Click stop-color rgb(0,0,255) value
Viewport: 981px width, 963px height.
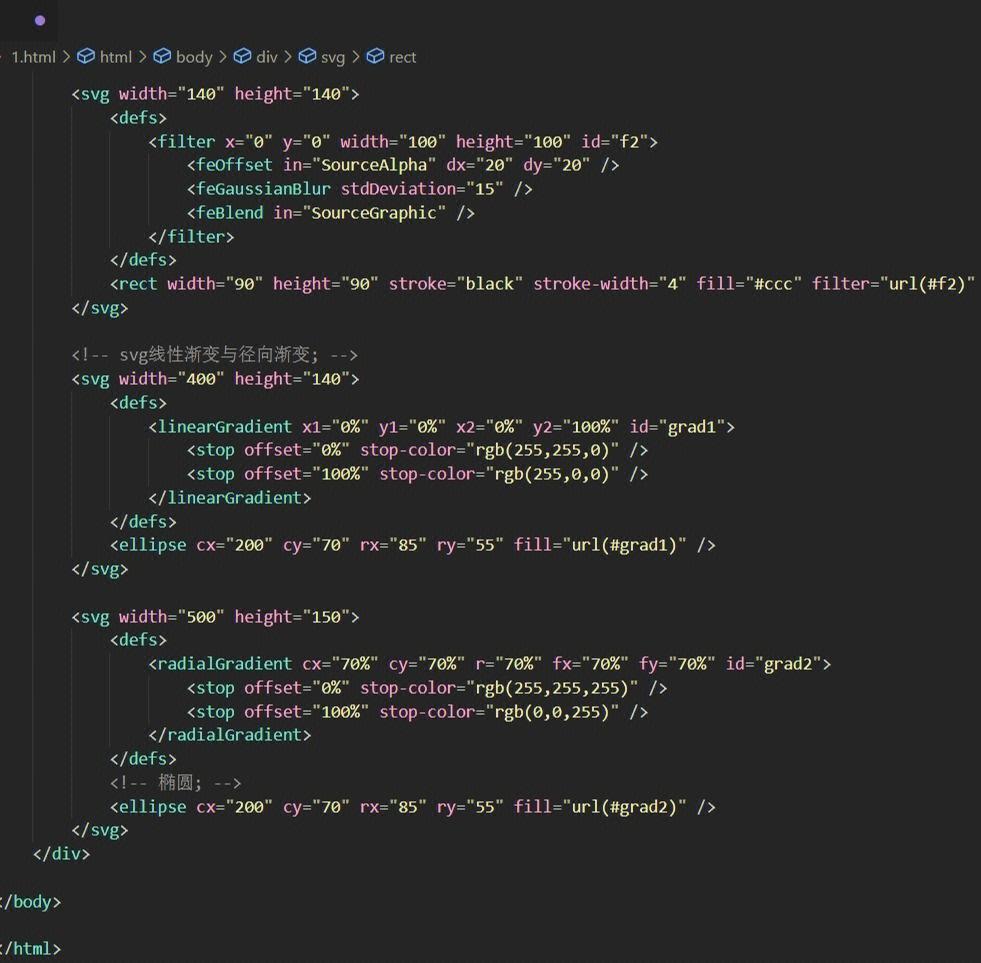coord(552,711)
